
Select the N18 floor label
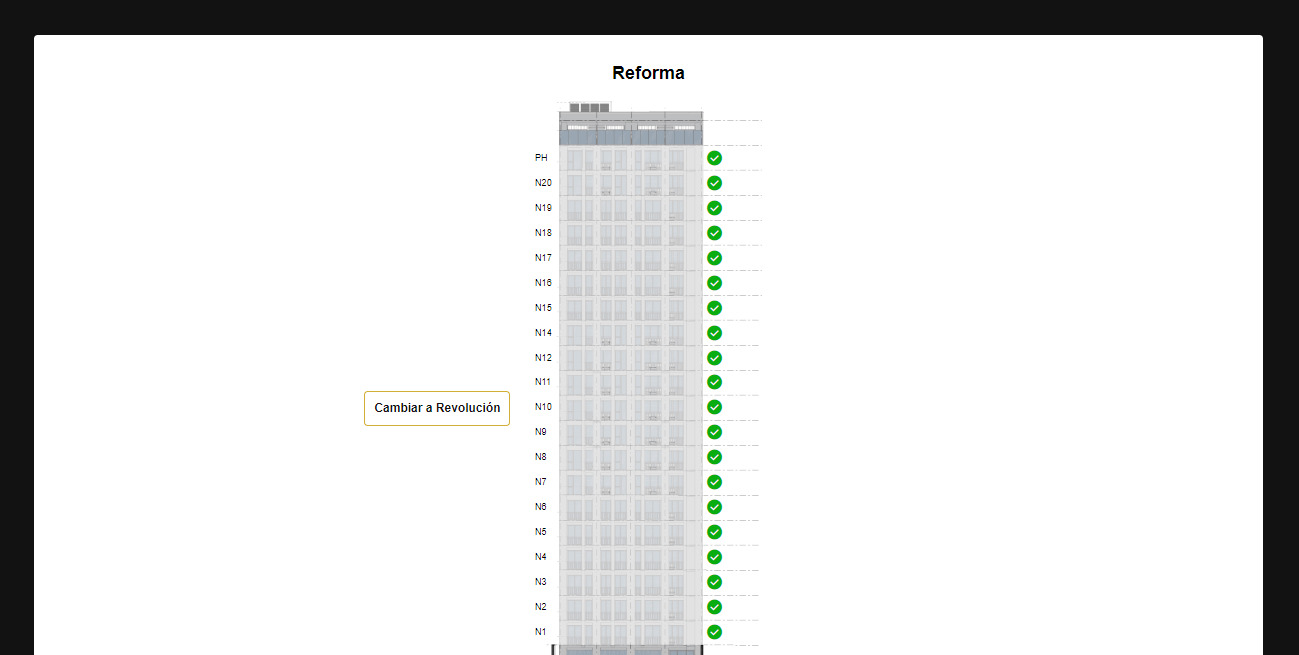point(543,233)
